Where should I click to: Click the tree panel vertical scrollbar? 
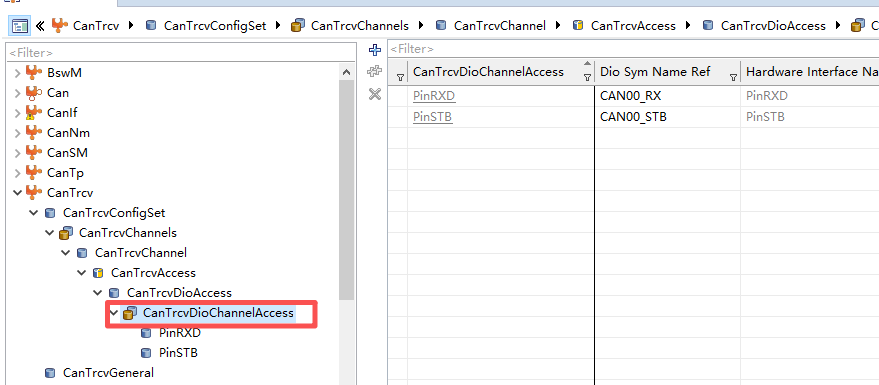point(346,191)
